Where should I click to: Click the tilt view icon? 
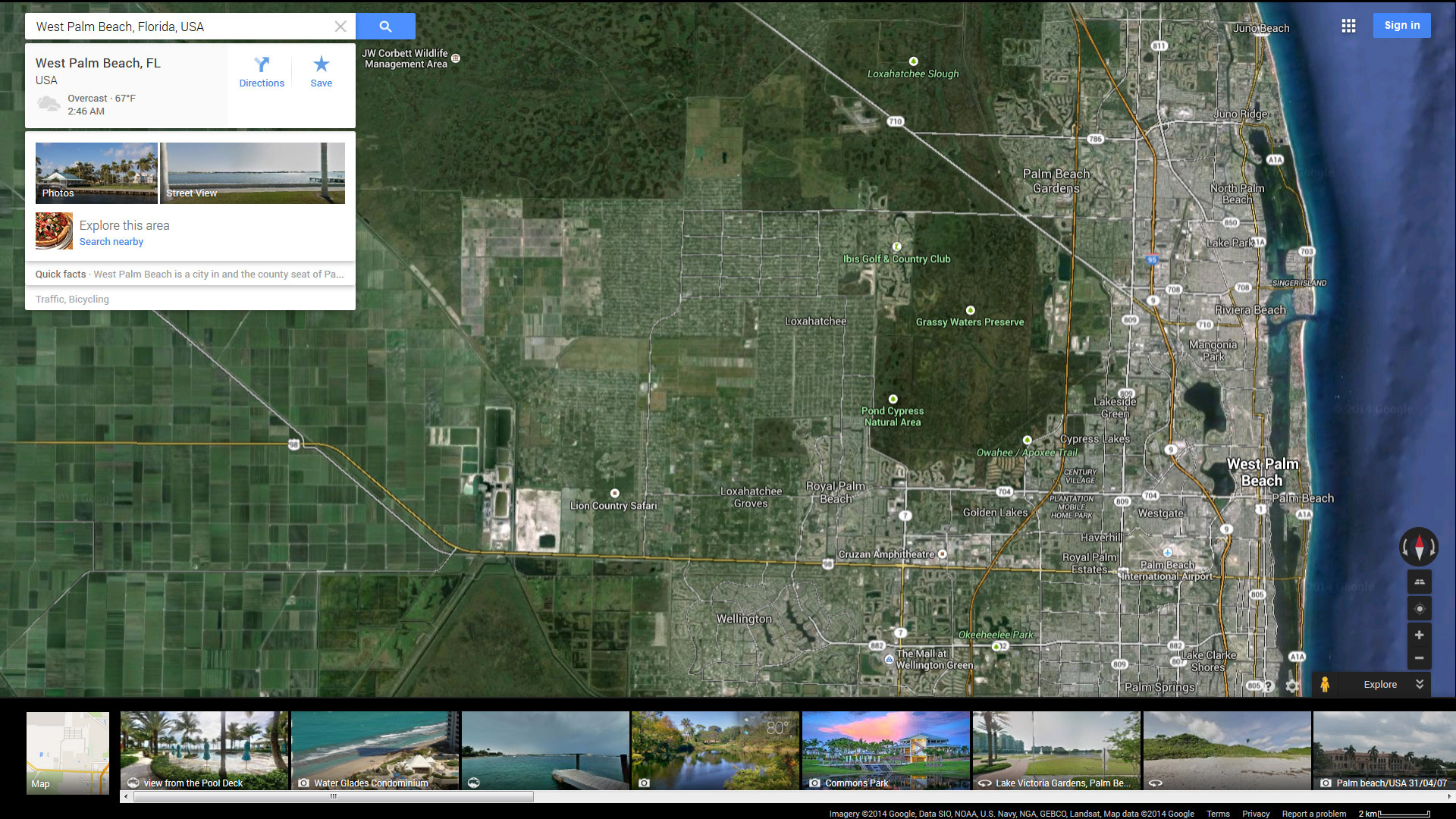coord(1420,582)
